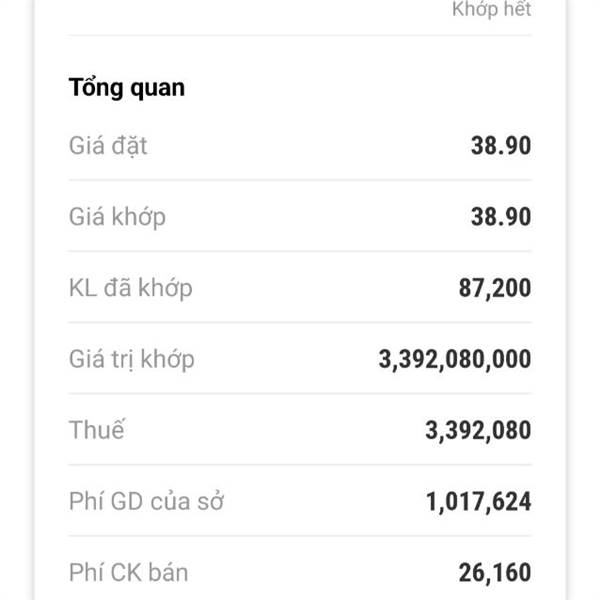Click the KL đã khớp label
Viewport: 600px width, 600px height.
pyautogui.click(x=131, y=288)
